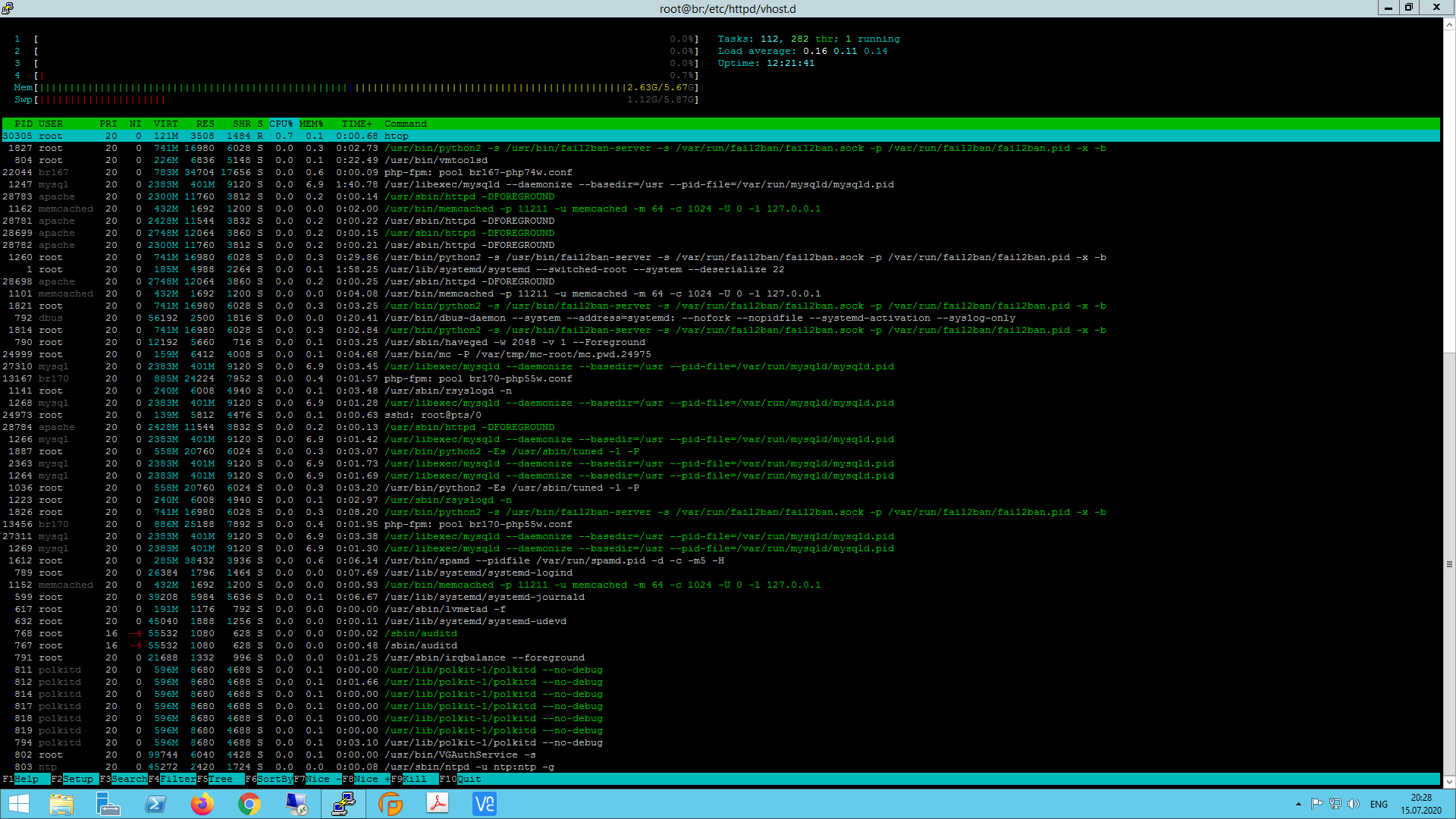Launch Server Manager from the taskbar
Image resolution: width=1456 pixels, height=819 pixels.
[x=108, y=804]
